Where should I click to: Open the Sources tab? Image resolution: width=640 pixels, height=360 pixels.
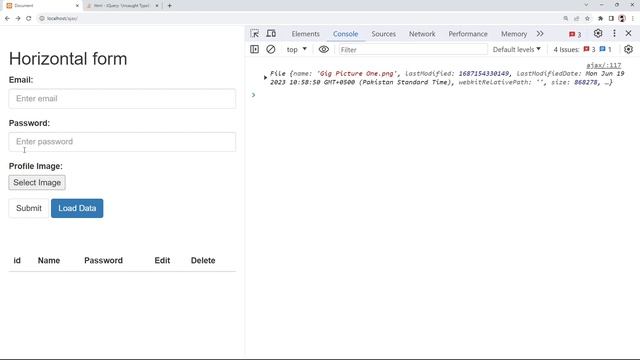point(383,34)
